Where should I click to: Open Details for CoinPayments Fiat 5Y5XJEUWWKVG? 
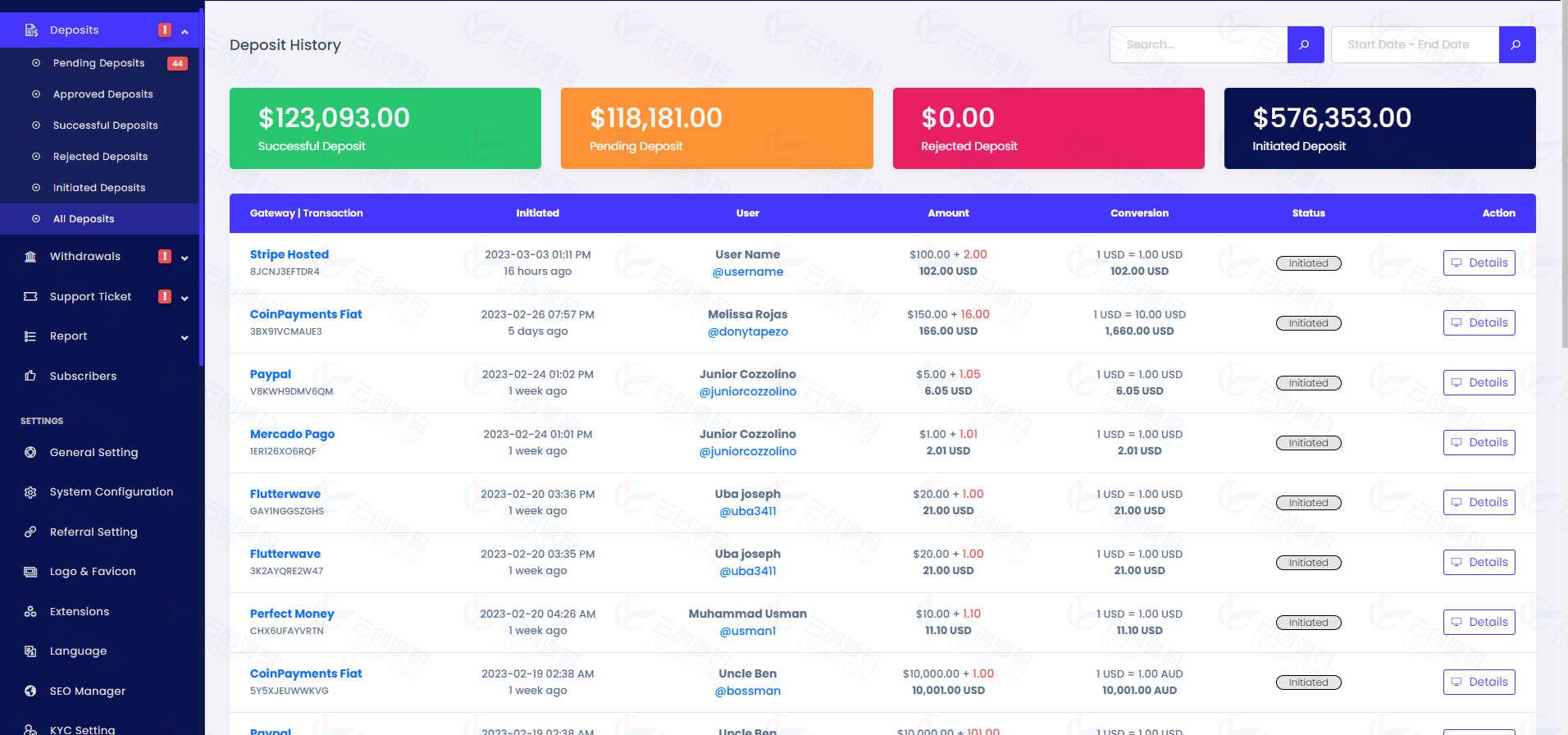[1479, 682]
